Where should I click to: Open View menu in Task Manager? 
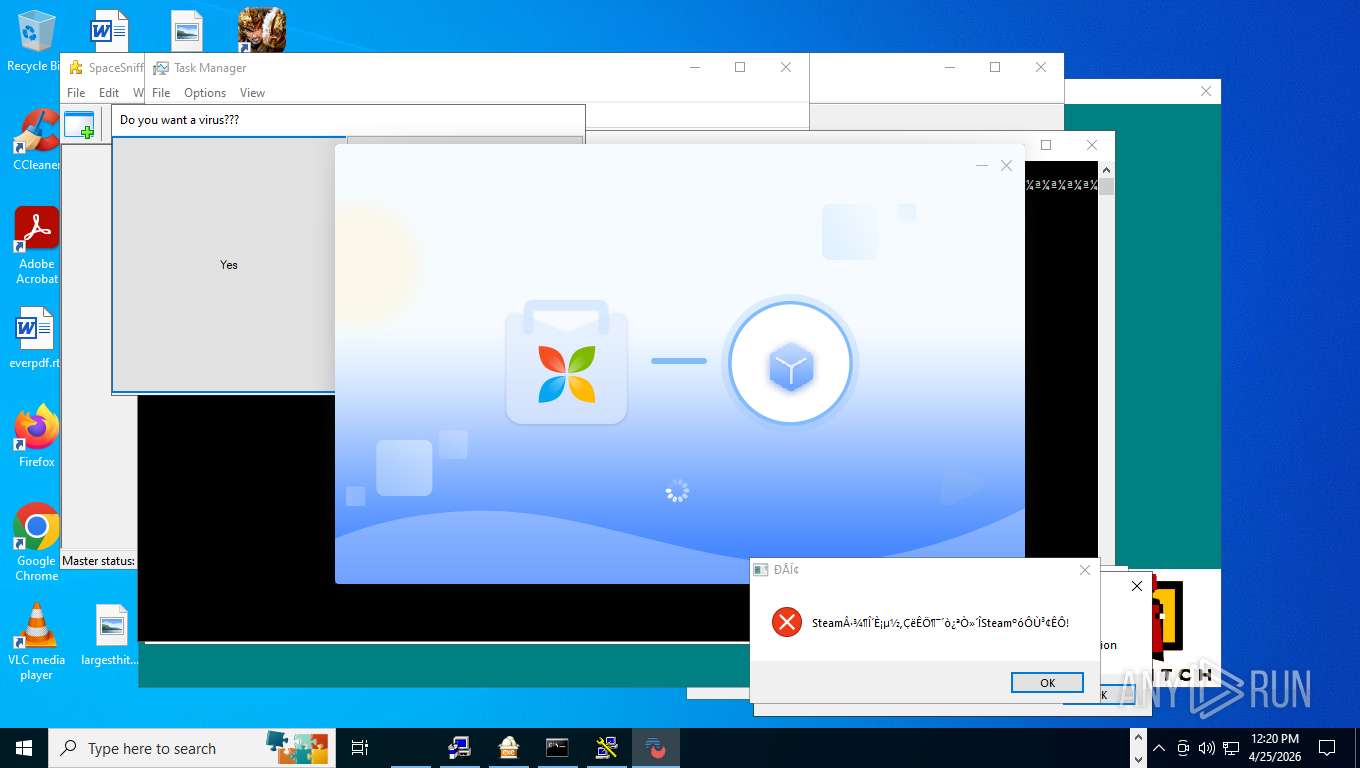tap(252, 93)
